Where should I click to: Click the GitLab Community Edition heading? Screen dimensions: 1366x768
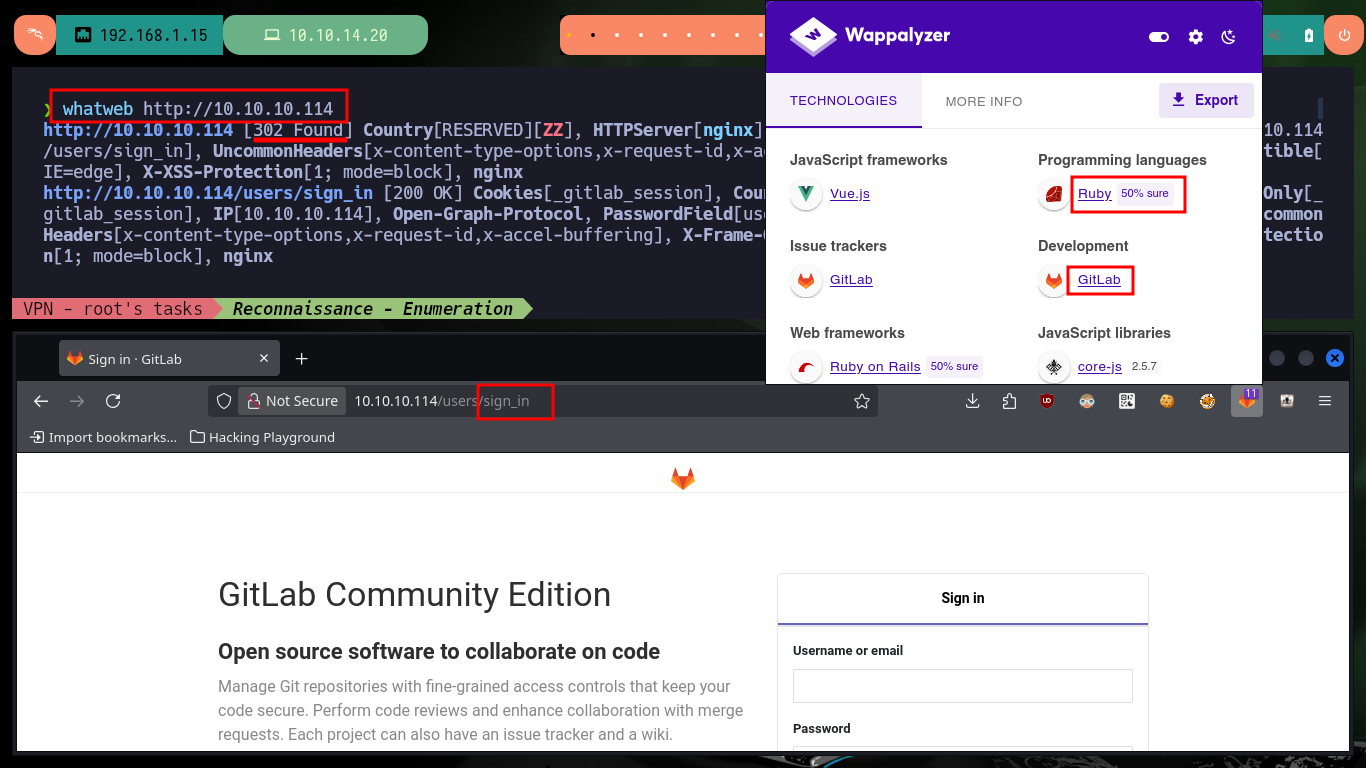[414, 595]
